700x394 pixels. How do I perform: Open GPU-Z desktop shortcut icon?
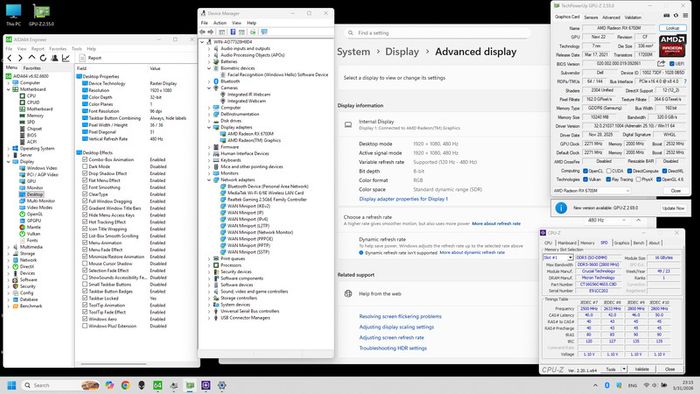point(41,15)
